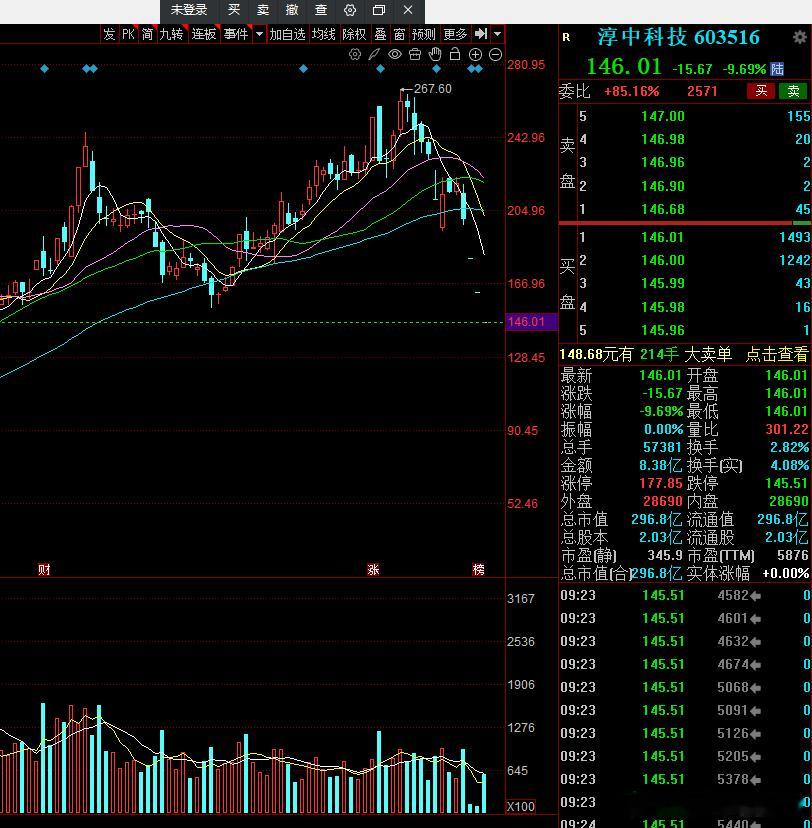Select buy level 2 price 146.00
Viewport: 812px width, 828px height.
pos(663,260)
